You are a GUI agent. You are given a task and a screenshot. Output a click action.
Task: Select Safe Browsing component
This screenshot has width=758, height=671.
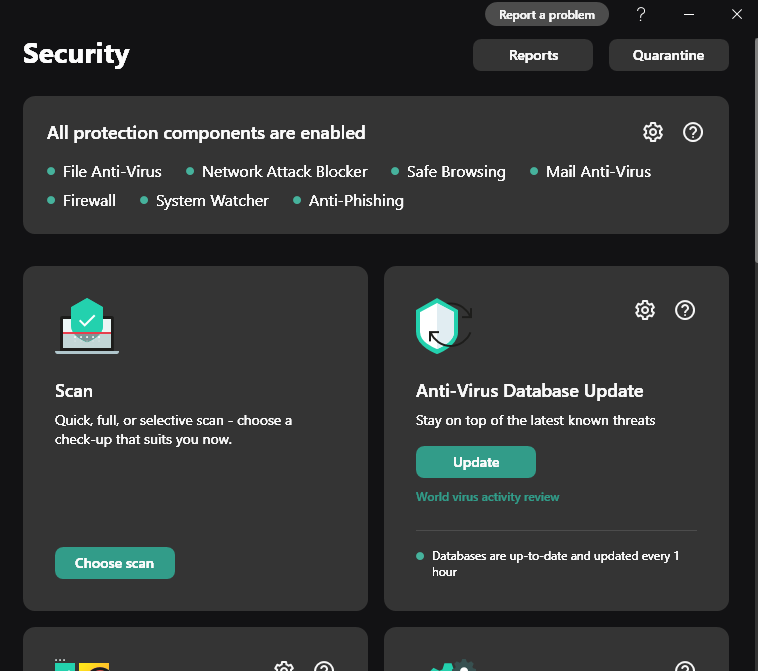[456, 172]
